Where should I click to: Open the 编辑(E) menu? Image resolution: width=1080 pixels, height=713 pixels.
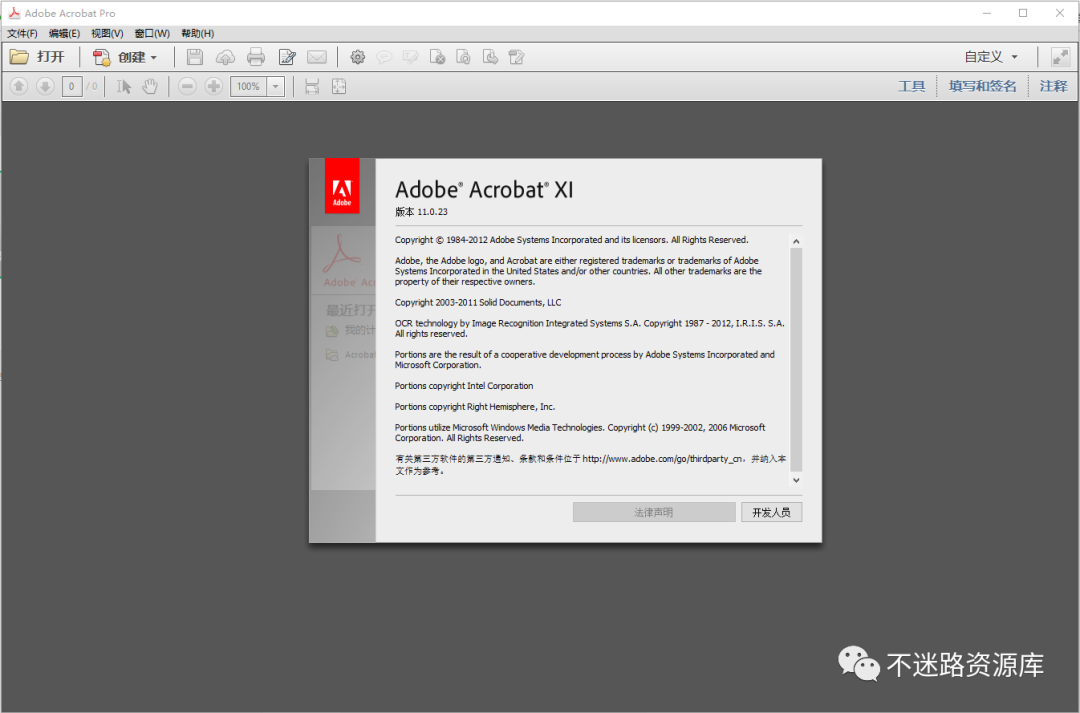[64, 33]
